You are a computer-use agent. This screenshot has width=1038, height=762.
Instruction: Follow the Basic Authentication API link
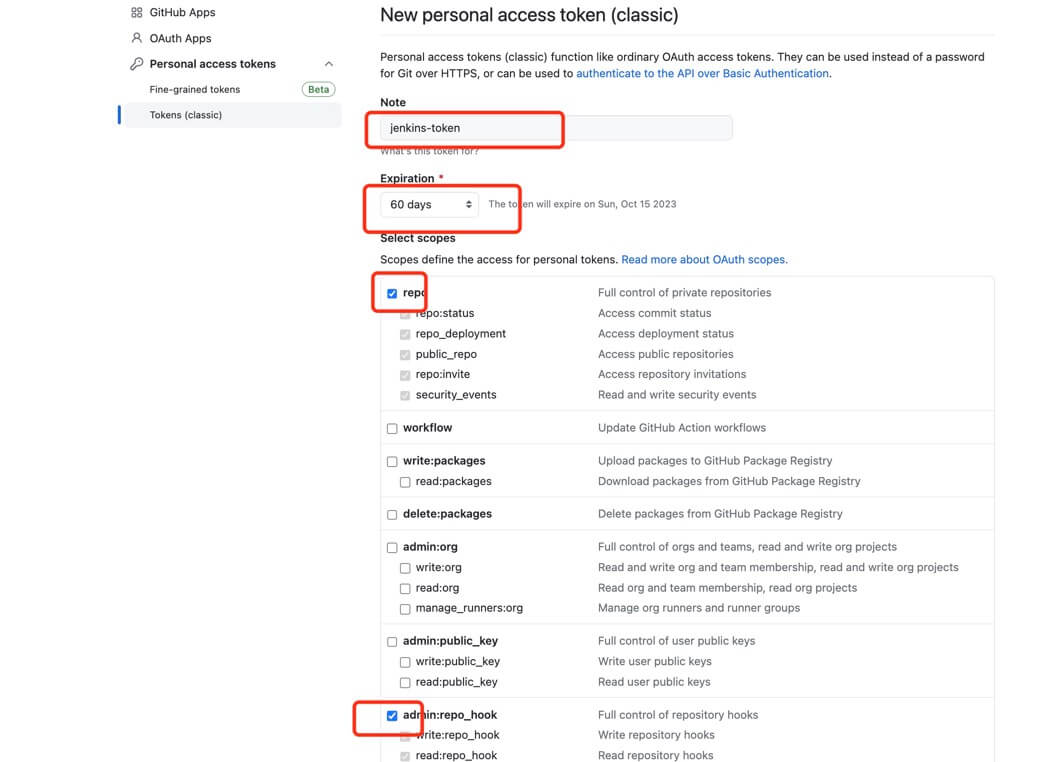702,74
